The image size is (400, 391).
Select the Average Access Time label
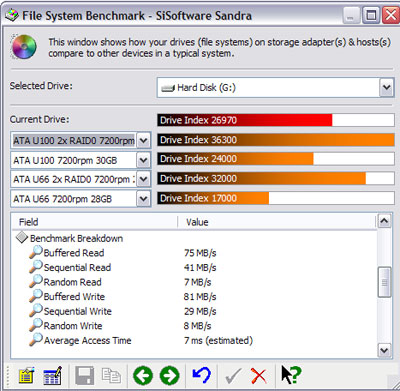click(x=88, y=341)
